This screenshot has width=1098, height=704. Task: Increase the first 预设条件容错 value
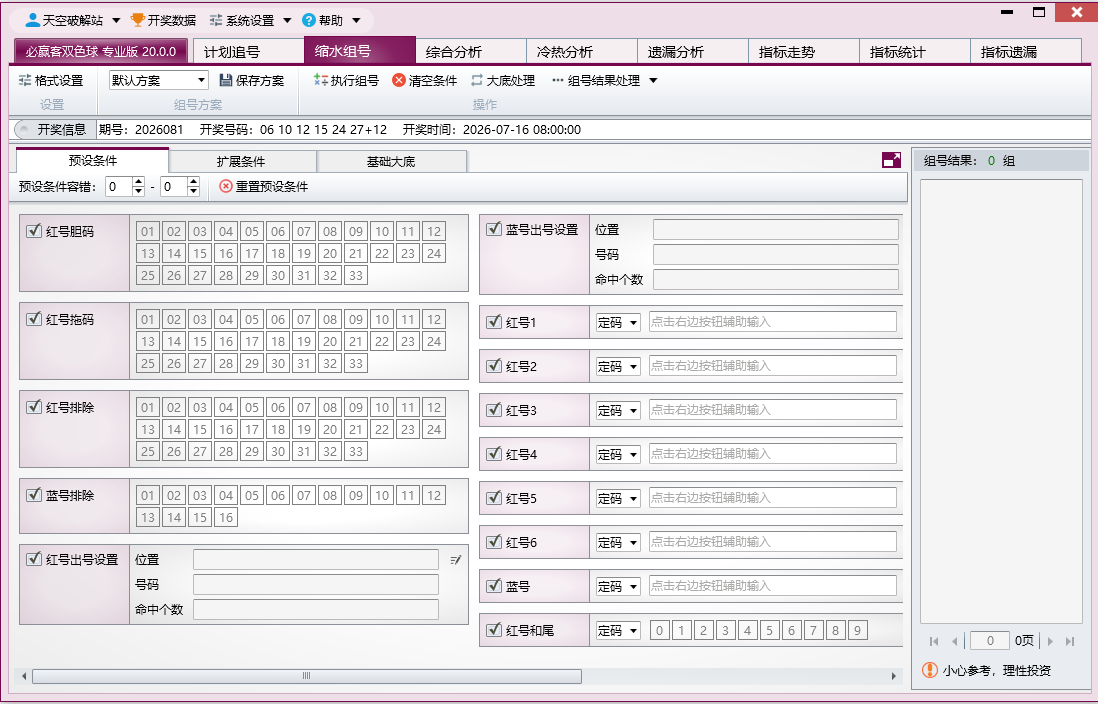click(139, 181)
